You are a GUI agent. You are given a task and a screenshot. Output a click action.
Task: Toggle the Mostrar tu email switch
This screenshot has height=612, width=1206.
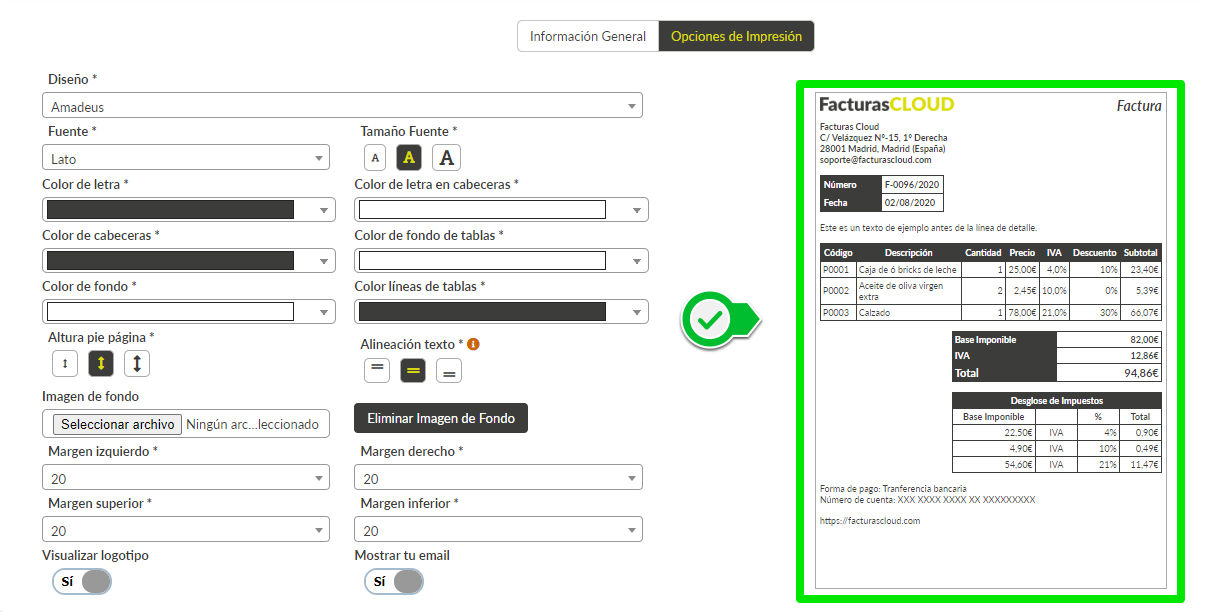point(394,582)
